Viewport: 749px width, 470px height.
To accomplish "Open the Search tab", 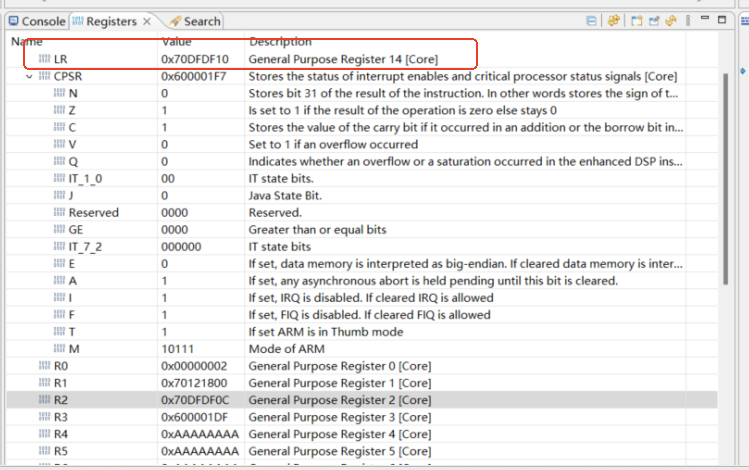I will coord(195,21).
